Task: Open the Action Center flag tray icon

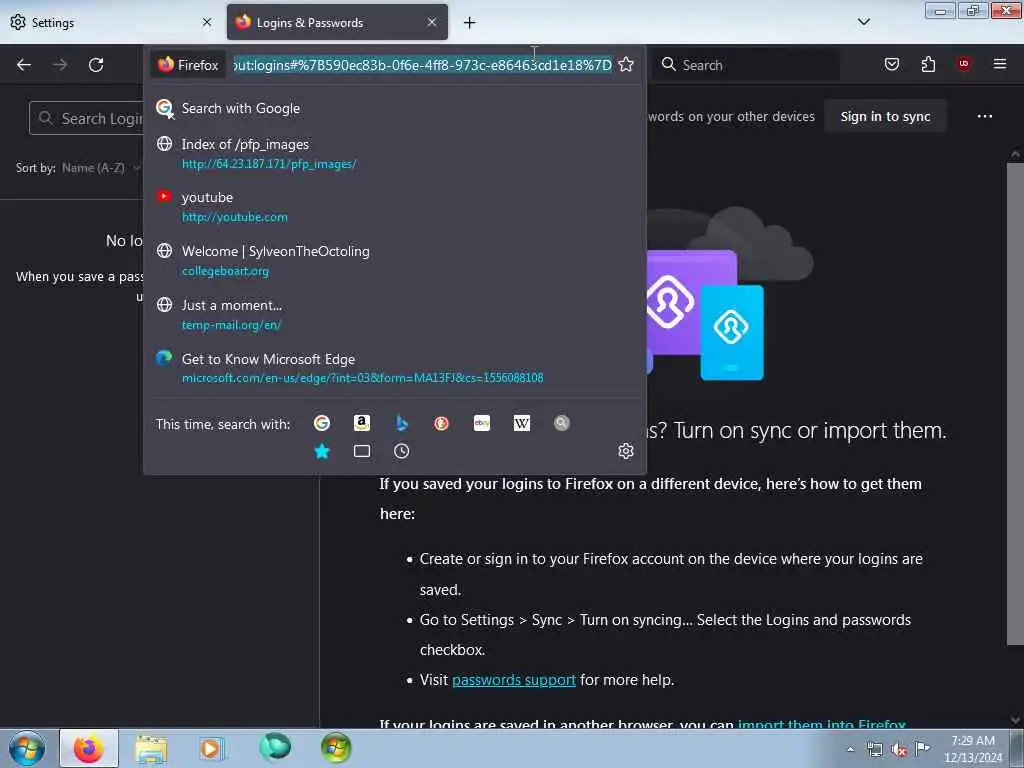Action: click(x=923, y=749)
